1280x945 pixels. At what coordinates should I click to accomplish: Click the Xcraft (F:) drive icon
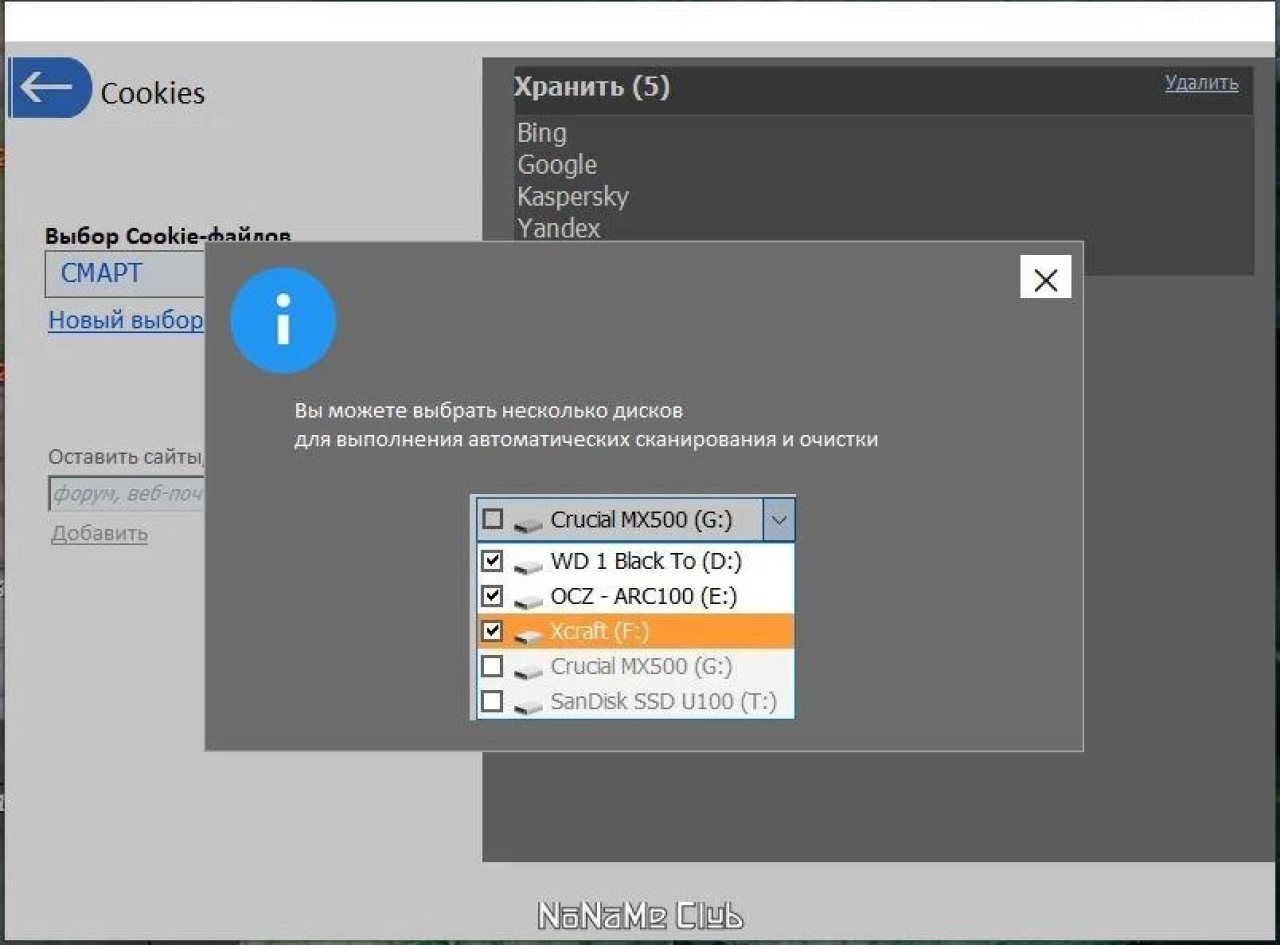click(528, 635)
